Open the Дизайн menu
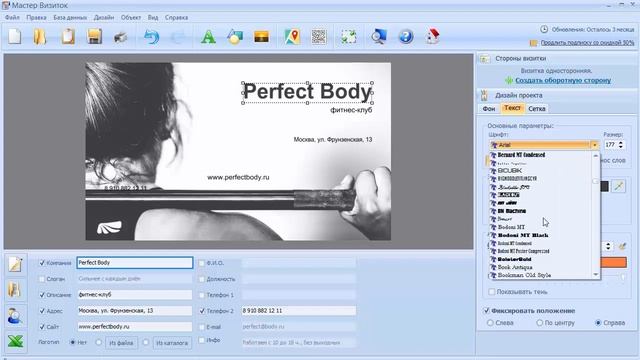This screenshot has width=640, height=360. 104,18
